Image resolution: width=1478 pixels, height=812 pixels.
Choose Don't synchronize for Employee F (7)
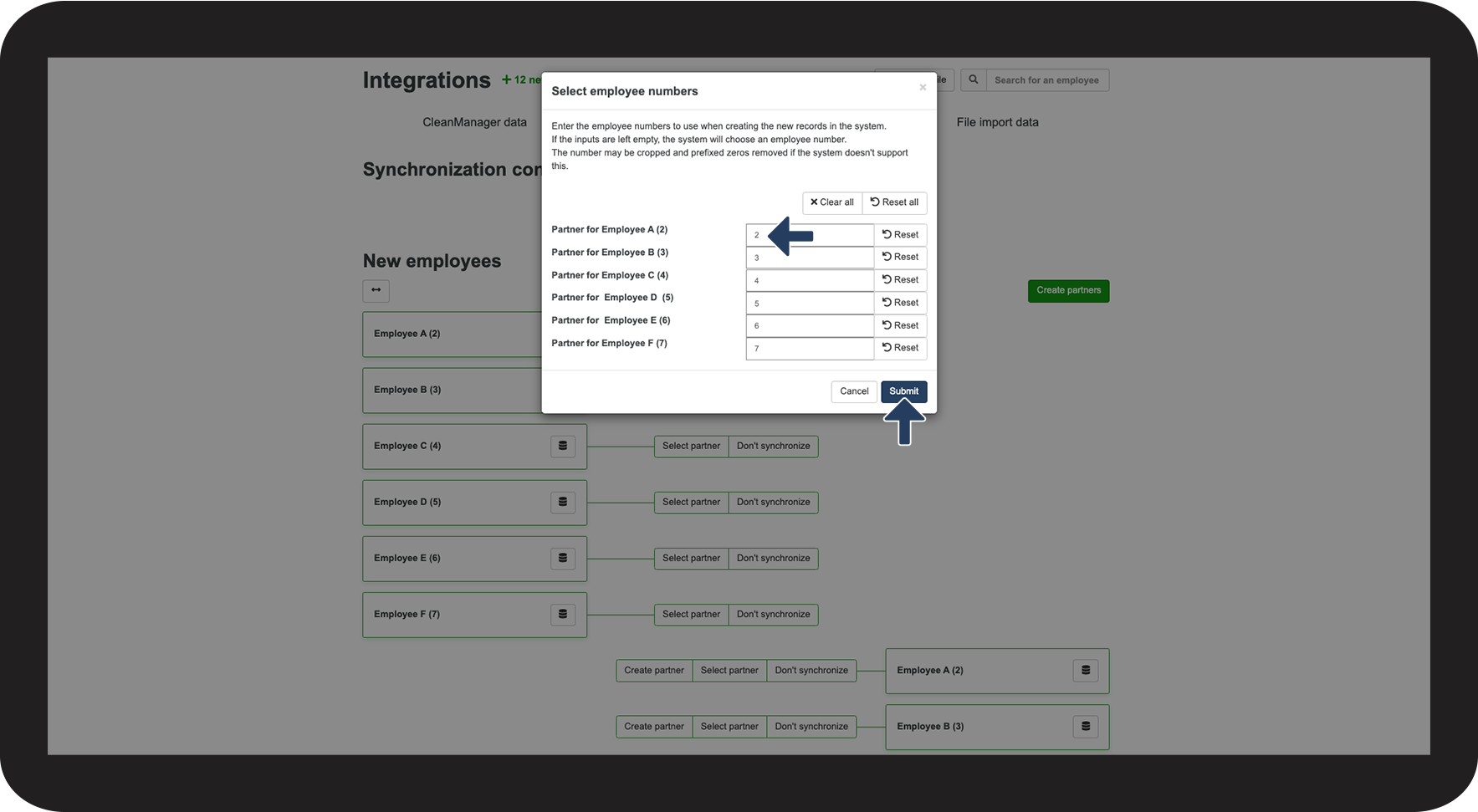click(774, 615)
